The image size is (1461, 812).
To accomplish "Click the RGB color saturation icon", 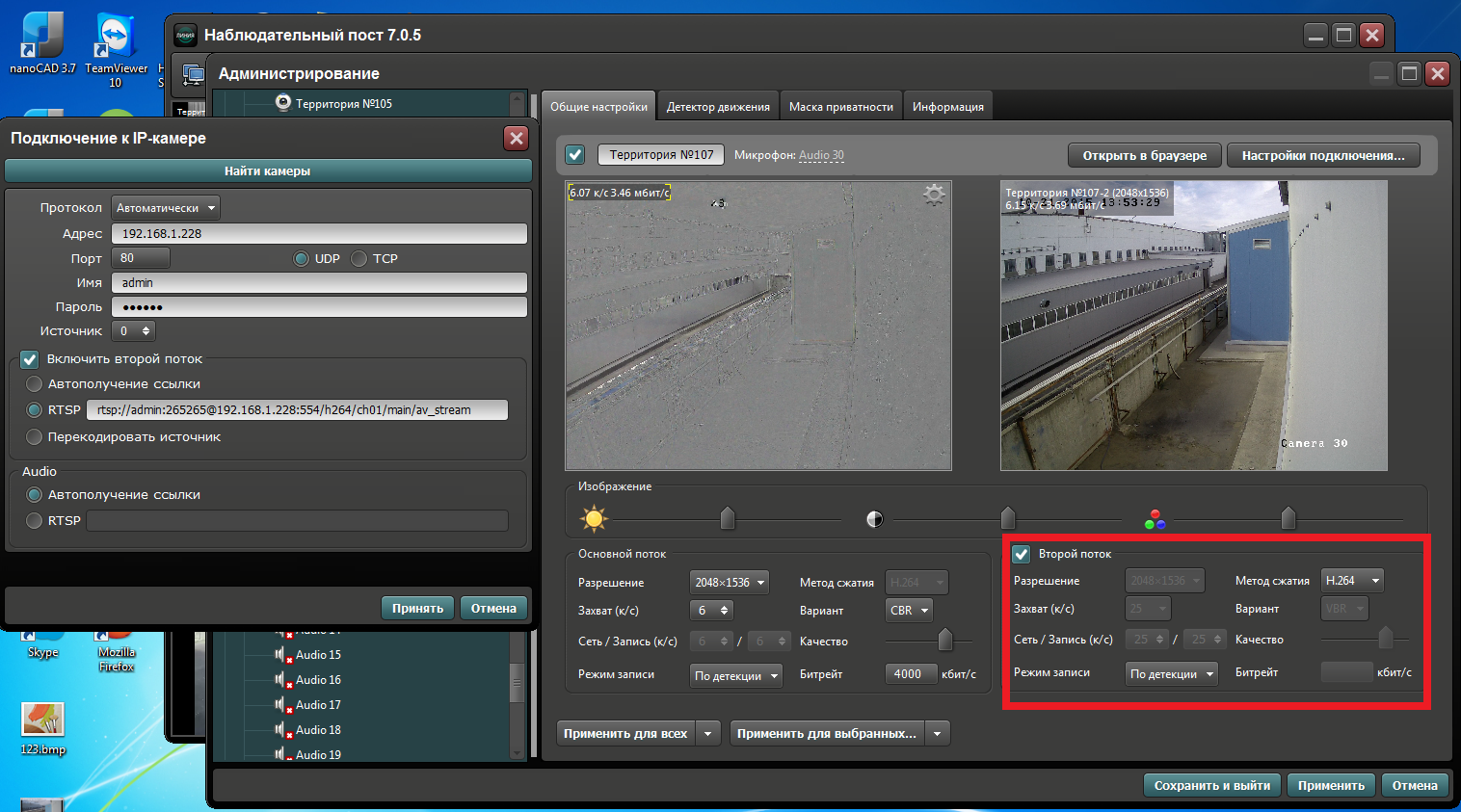I will (x=1155, y=520).
